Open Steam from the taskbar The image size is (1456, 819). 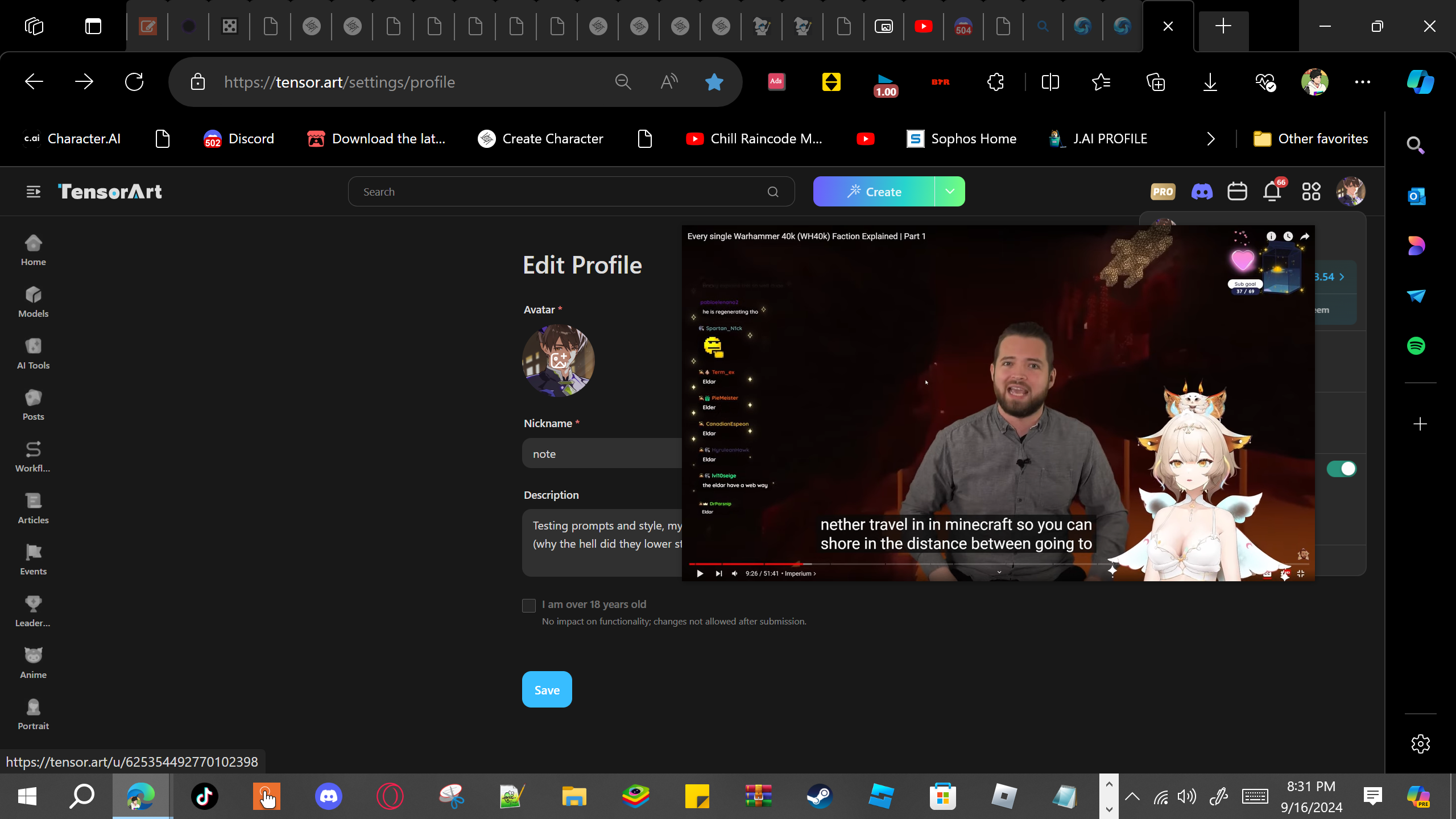tap(820, 796)
